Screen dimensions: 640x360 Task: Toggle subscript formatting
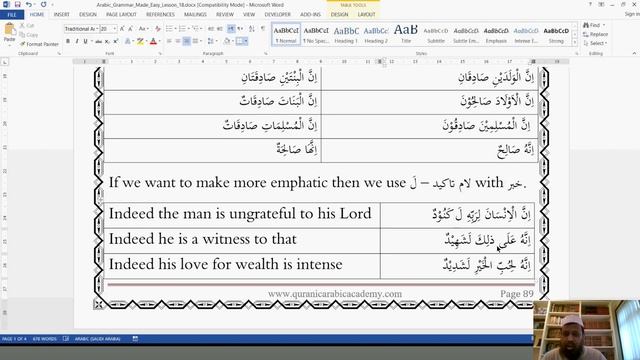pyautogui.click(x=107, y=41)
